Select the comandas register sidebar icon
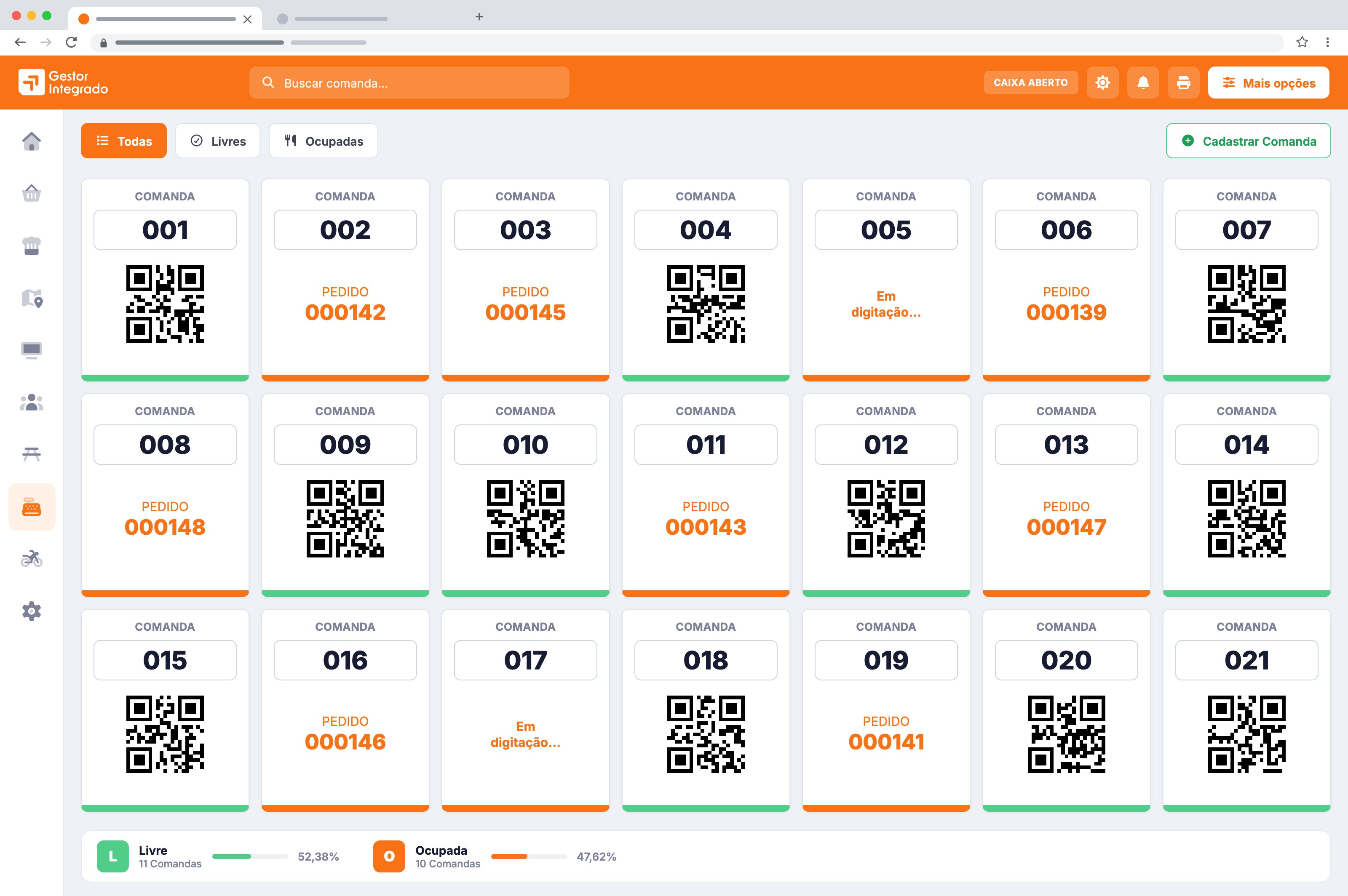1348x896 pixels. [32, 507]
